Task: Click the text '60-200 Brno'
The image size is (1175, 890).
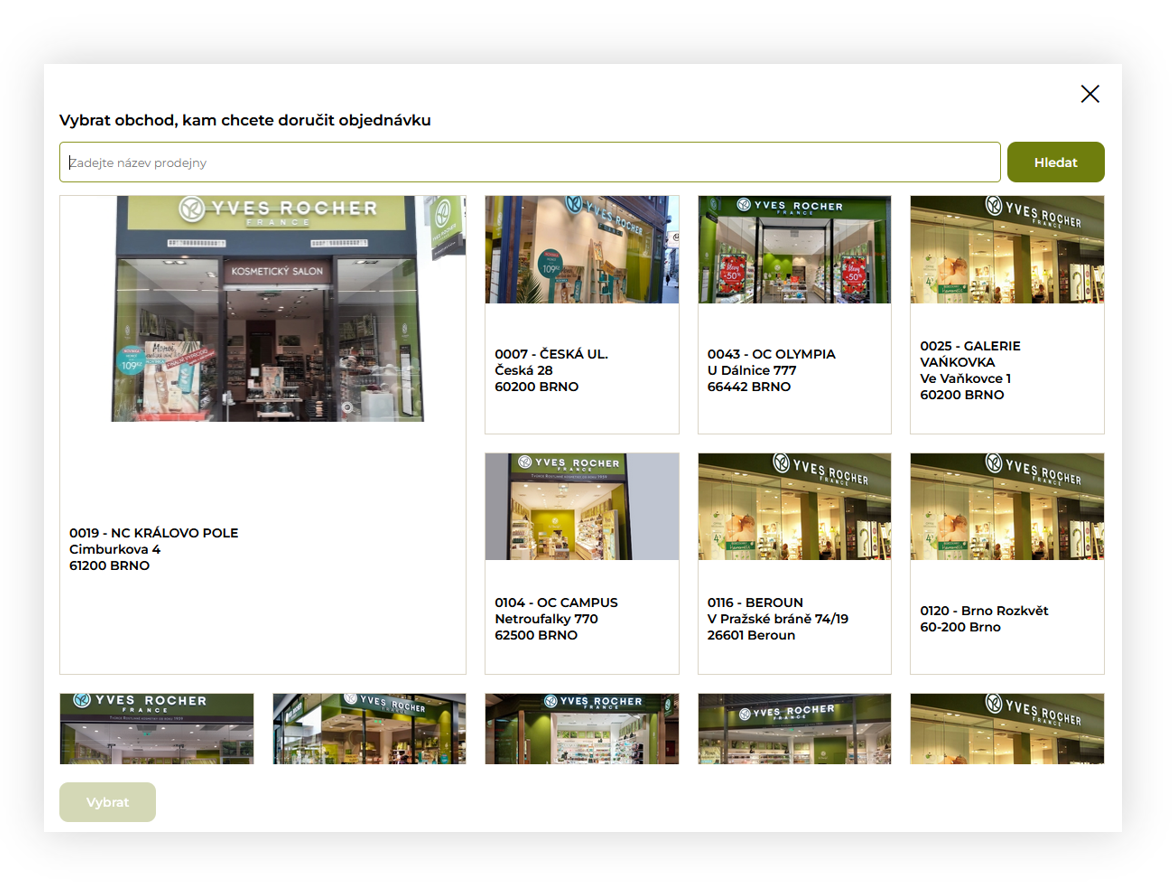Action: [x=960, y=627]
